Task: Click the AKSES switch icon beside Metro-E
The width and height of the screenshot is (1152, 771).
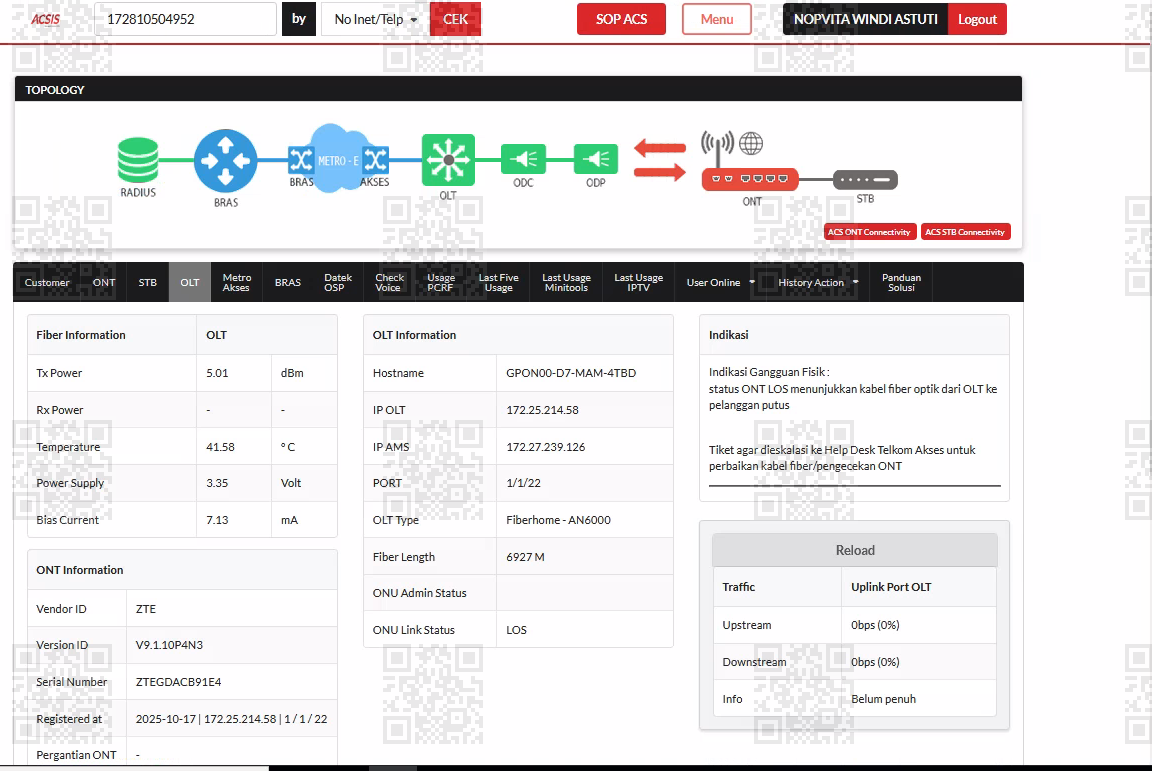Action: [375, 159]
